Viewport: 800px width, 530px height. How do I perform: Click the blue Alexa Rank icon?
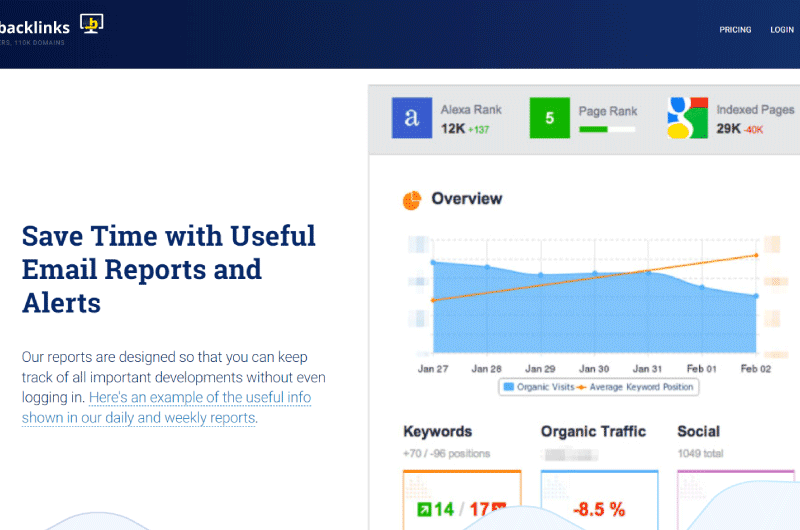412,118
